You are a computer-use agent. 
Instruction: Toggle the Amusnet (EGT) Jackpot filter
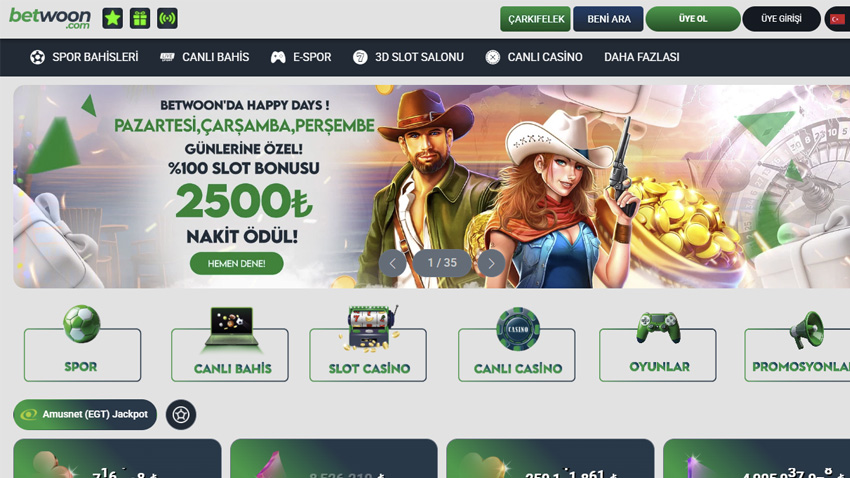coord(85,415)
